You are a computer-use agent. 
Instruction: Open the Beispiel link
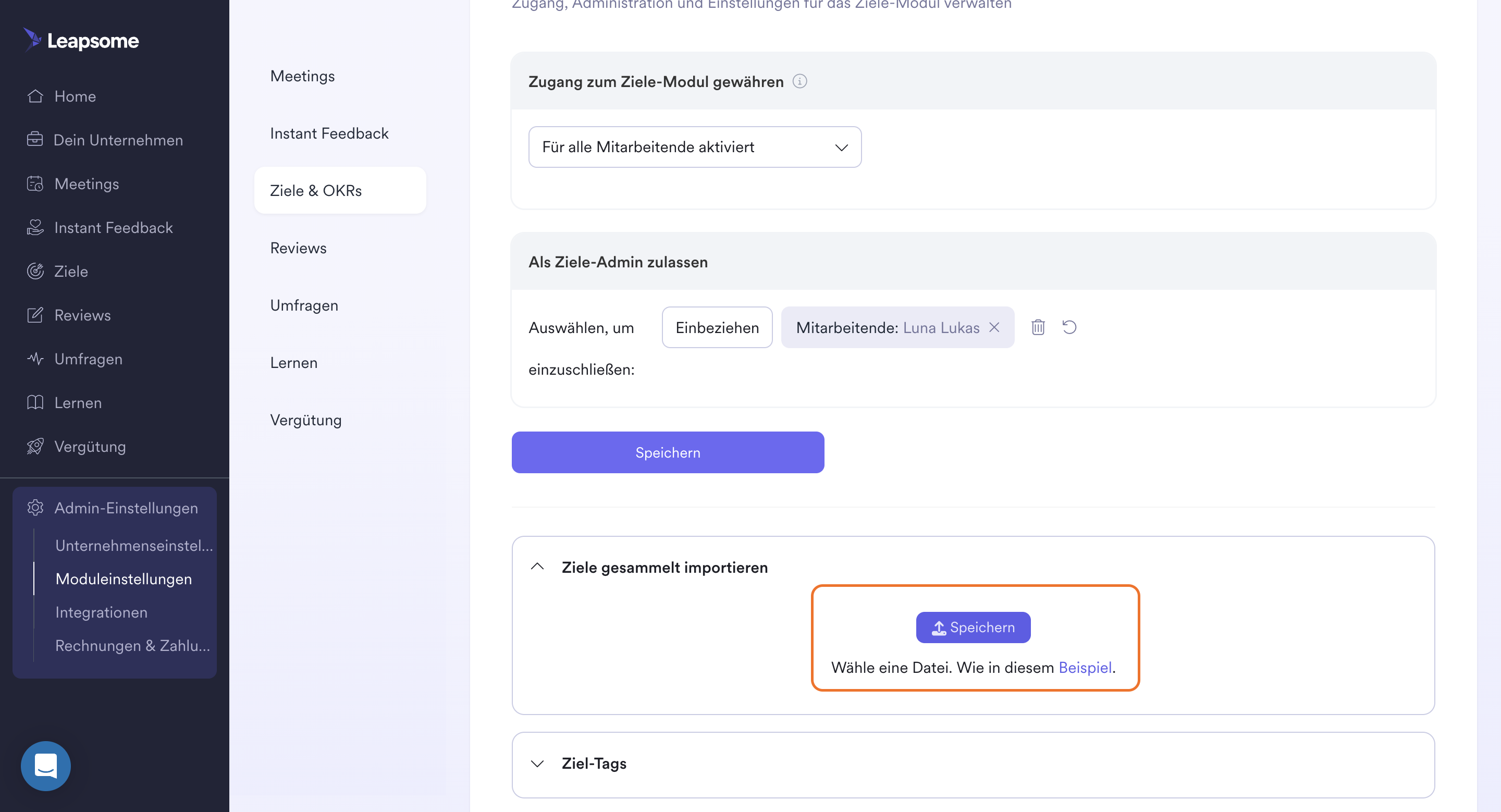(x=1085, y=668)
